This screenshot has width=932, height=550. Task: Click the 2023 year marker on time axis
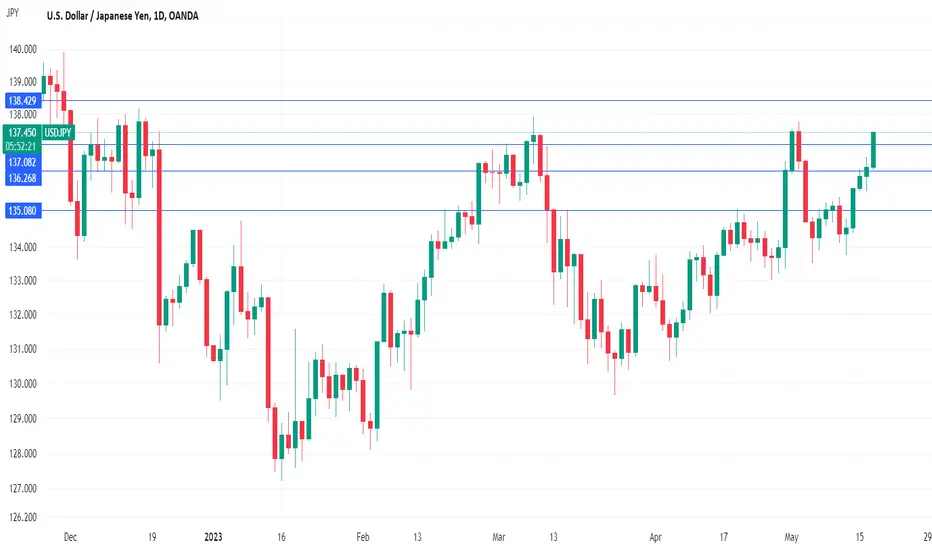(213, 537)
